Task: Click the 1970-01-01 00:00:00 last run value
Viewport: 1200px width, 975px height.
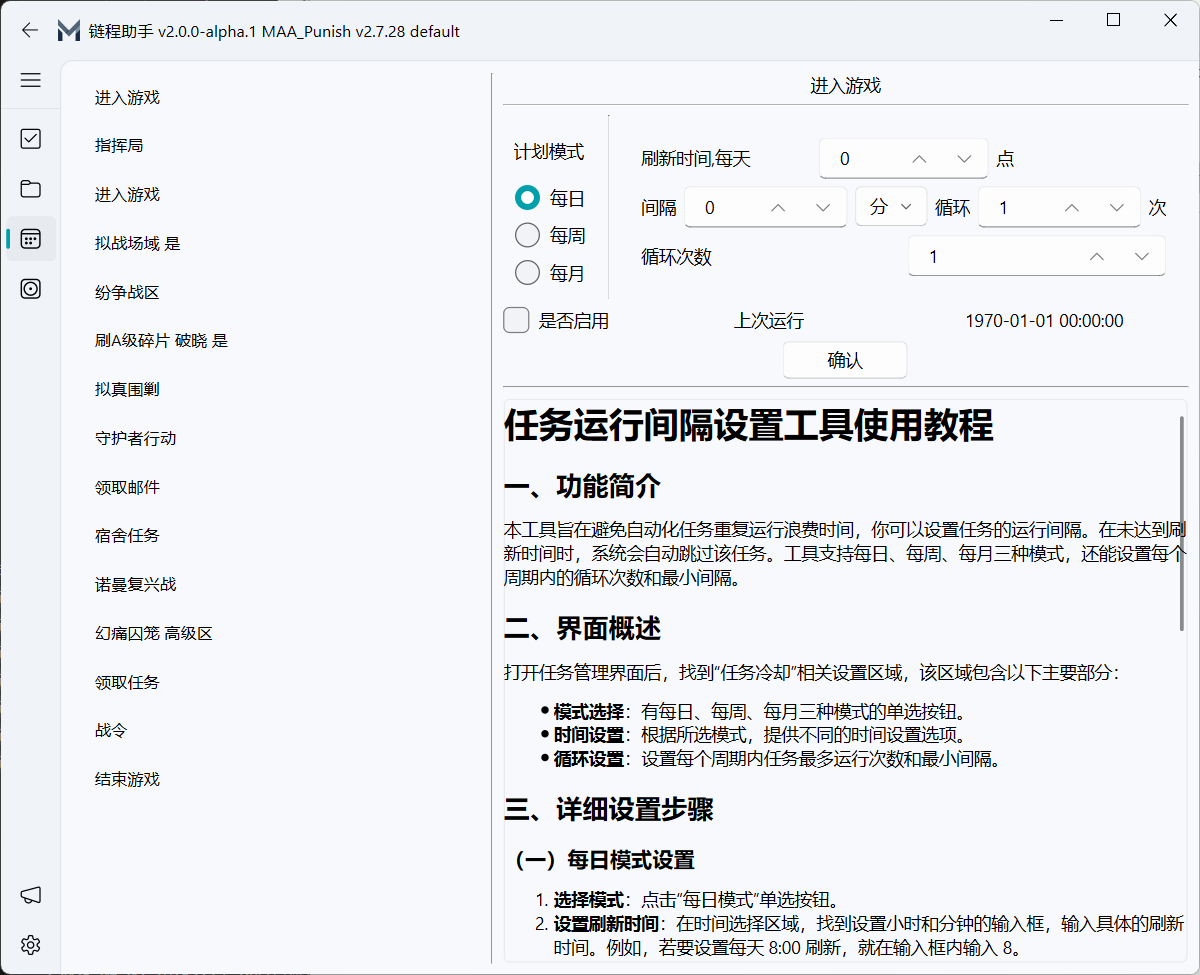Action: coord(1044,321)
